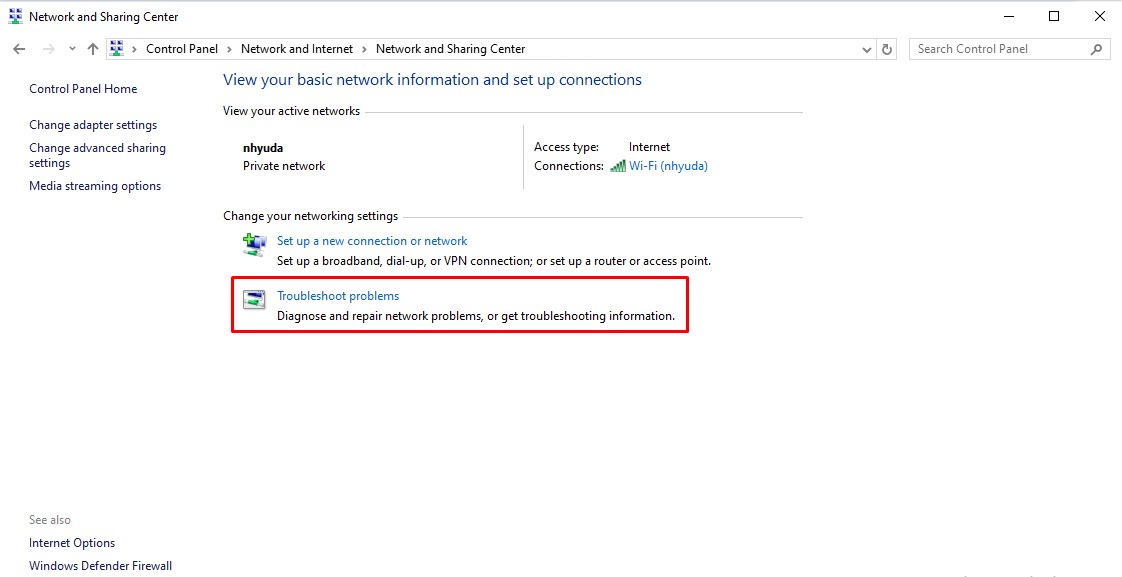
Task: Click the Forward navigation arrow
Action: click(47, 49)
